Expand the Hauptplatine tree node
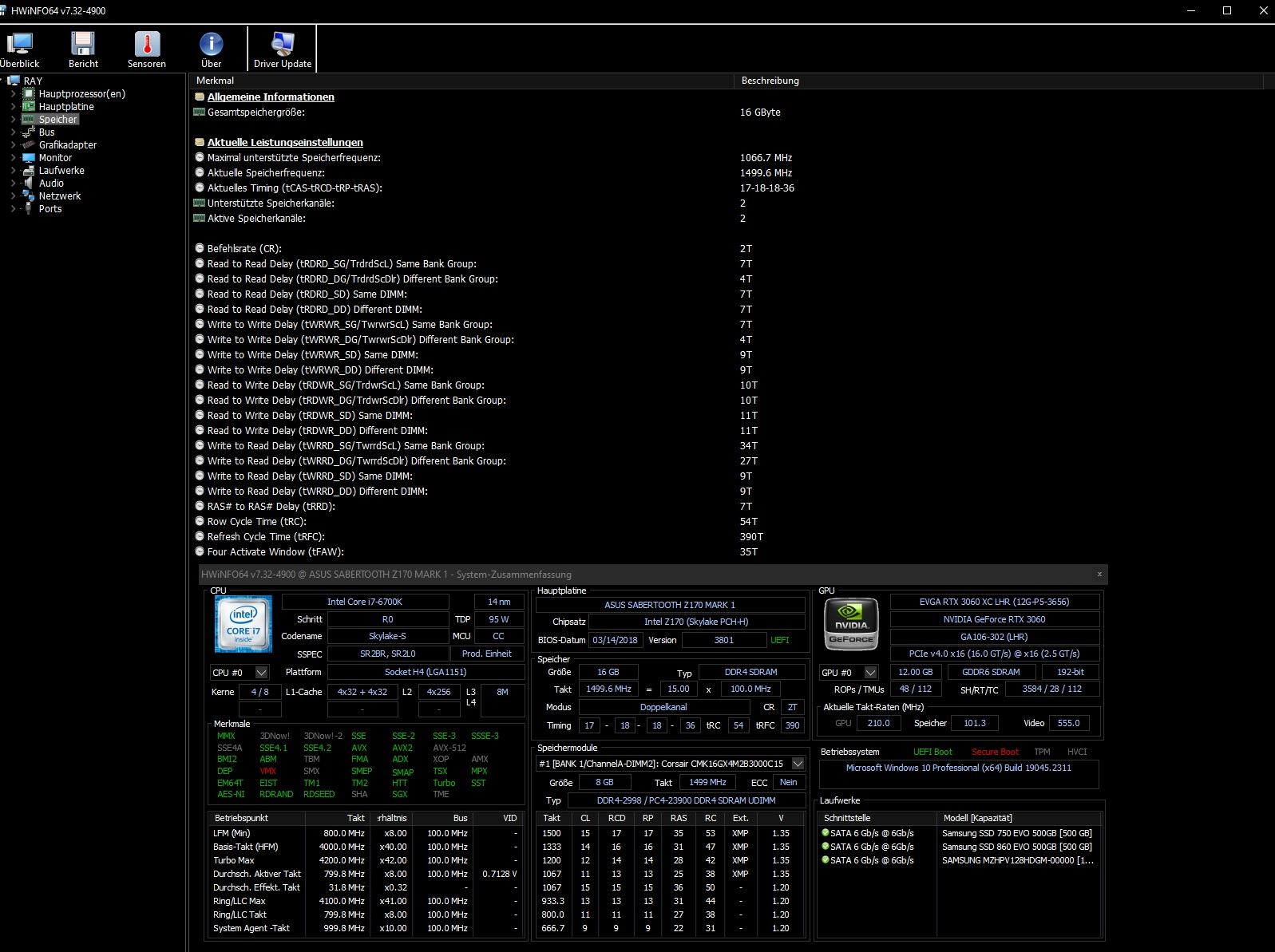The width and height of the screenshot is (1275, 952). pyautogui.click(x=13, y=106)
